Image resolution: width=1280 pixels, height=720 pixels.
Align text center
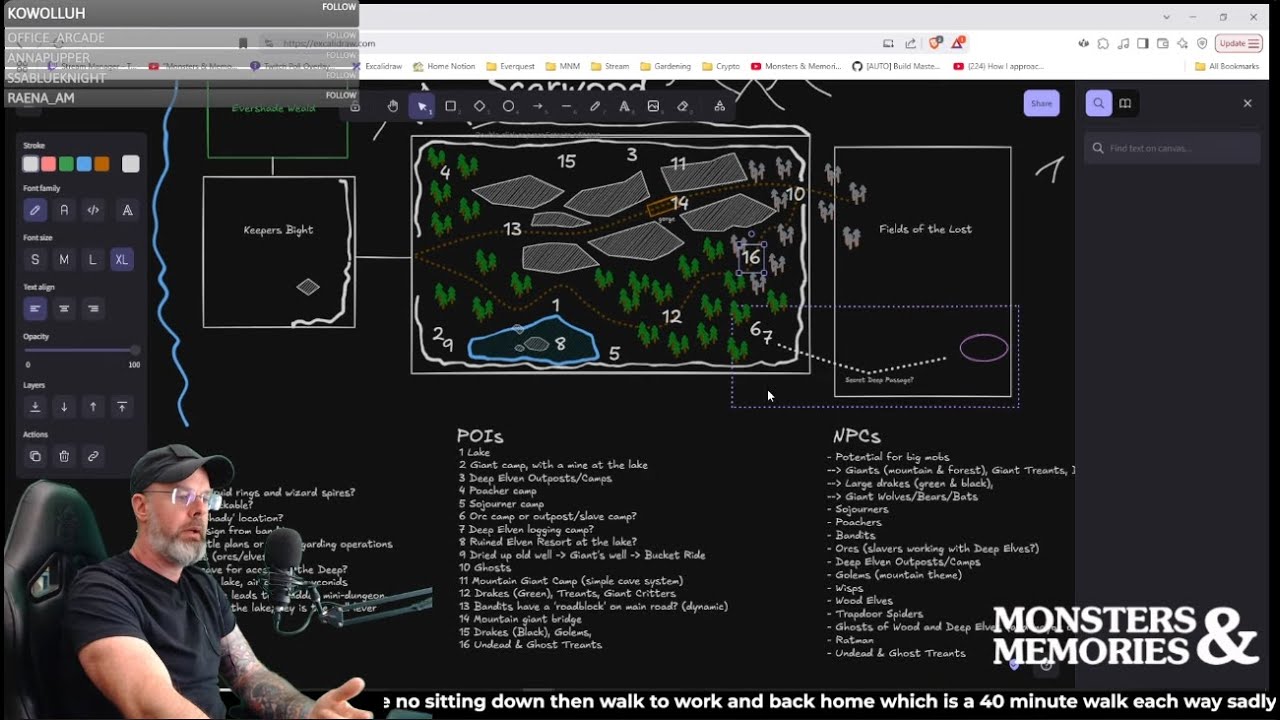(x=64, y=308)
